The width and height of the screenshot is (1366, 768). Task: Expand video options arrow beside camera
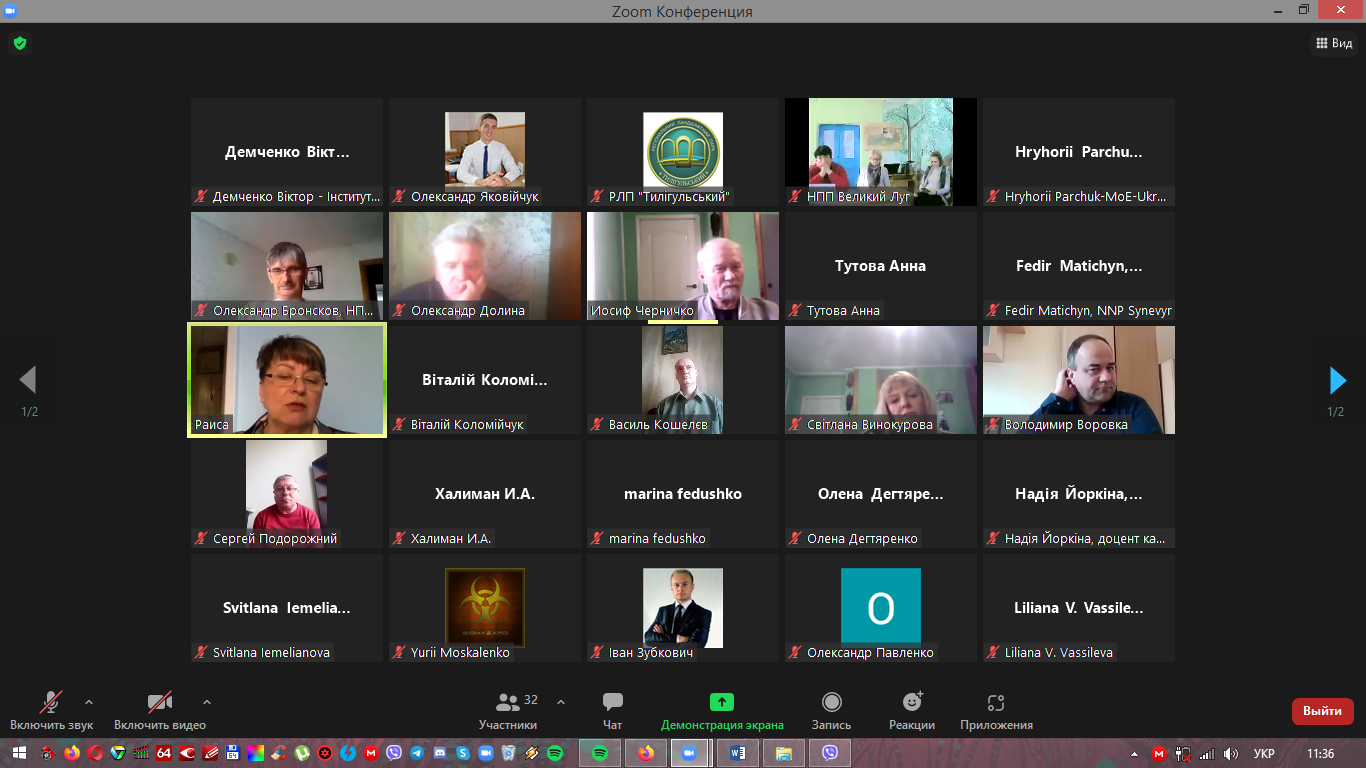207,702
